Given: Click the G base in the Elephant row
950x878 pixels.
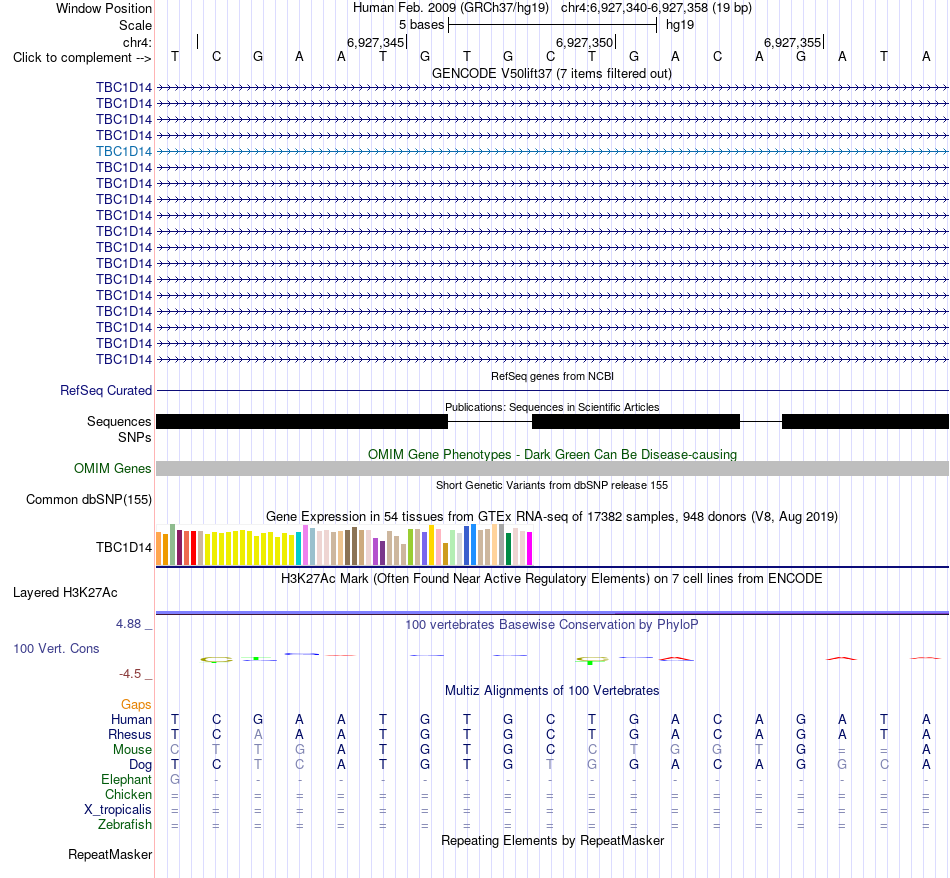Looking at the screenshot, I should [174, 779].
